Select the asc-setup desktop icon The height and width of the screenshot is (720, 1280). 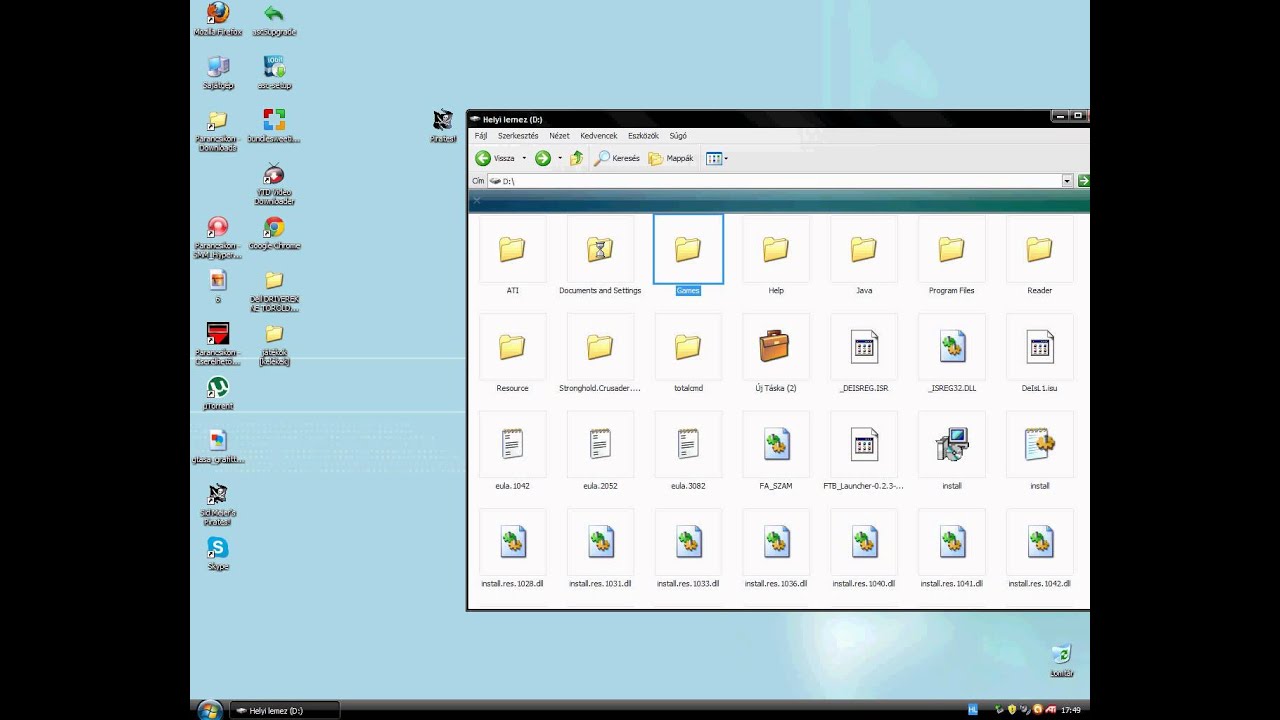[274, 73]
